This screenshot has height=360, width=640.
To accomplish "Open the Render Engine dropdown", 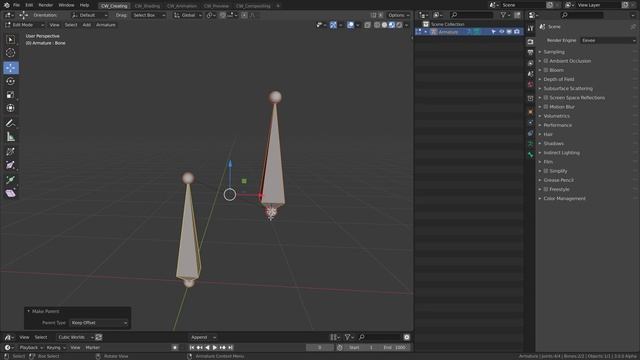I will 608,40.
